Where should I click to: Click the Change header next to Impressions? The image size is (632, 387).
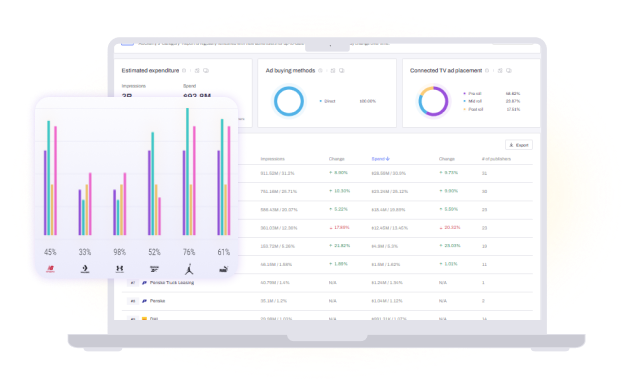tap(337, 159)
